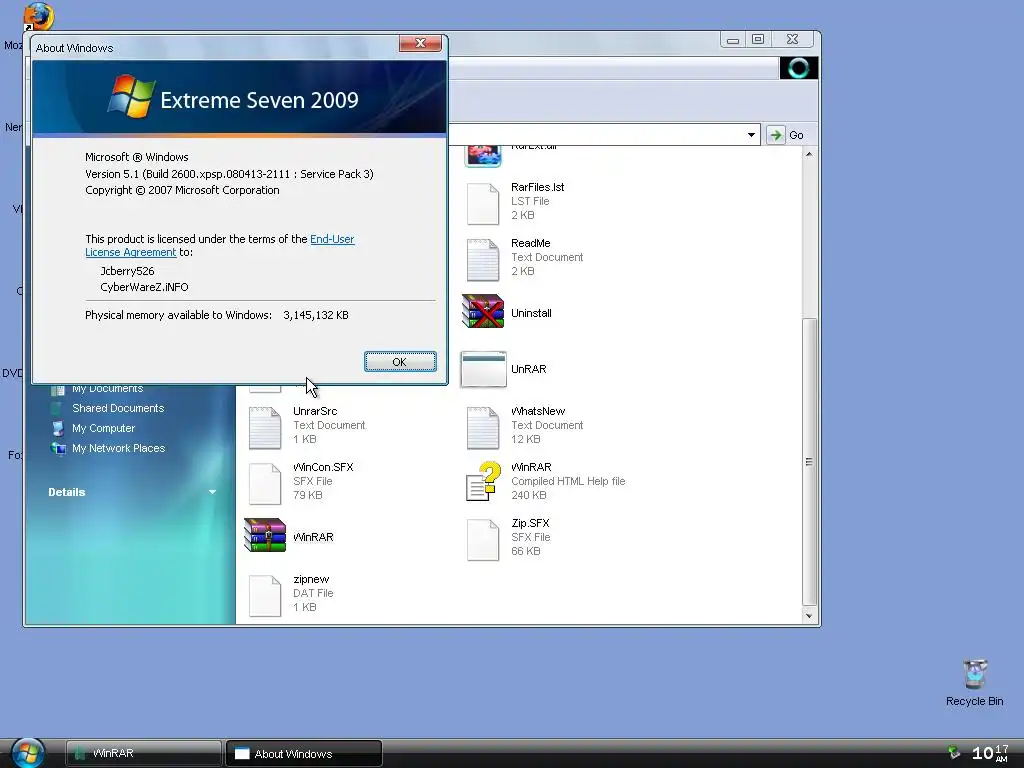Click the green arrow Go icon

[x=775, y=135]
